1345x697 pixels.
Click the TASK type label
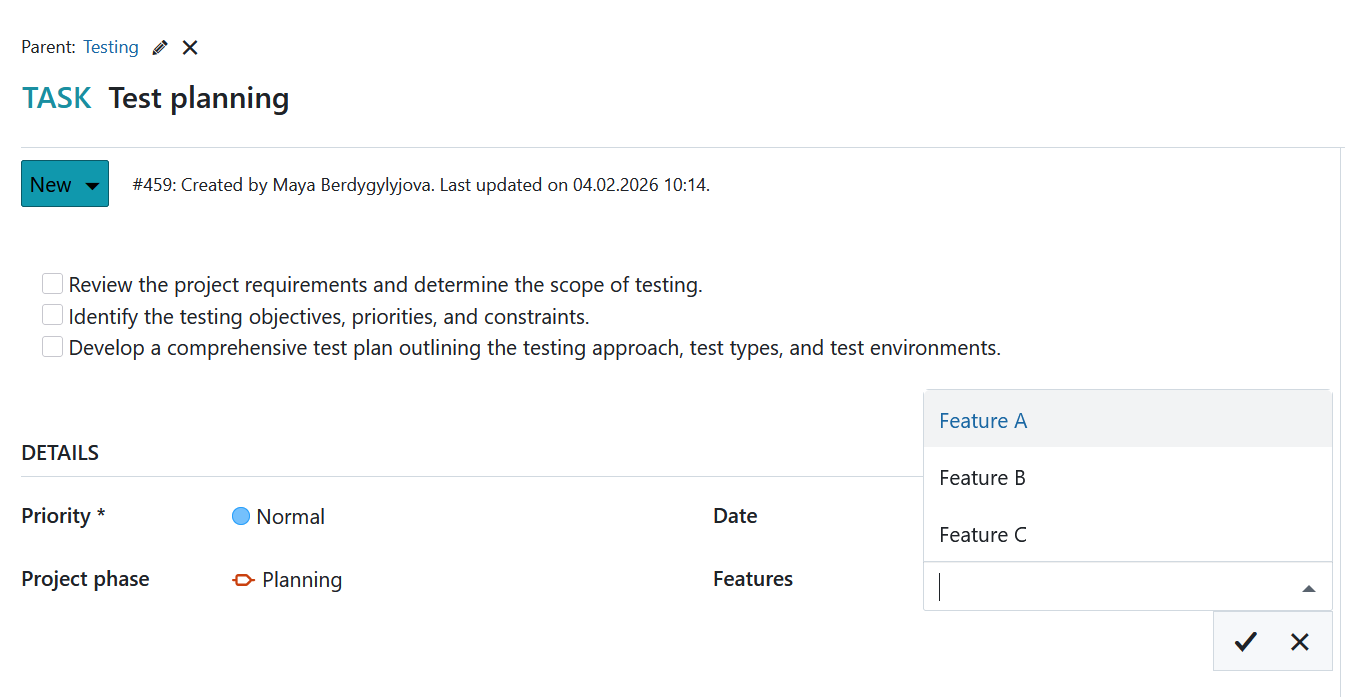pyautogui.click(x=56, y=97)
